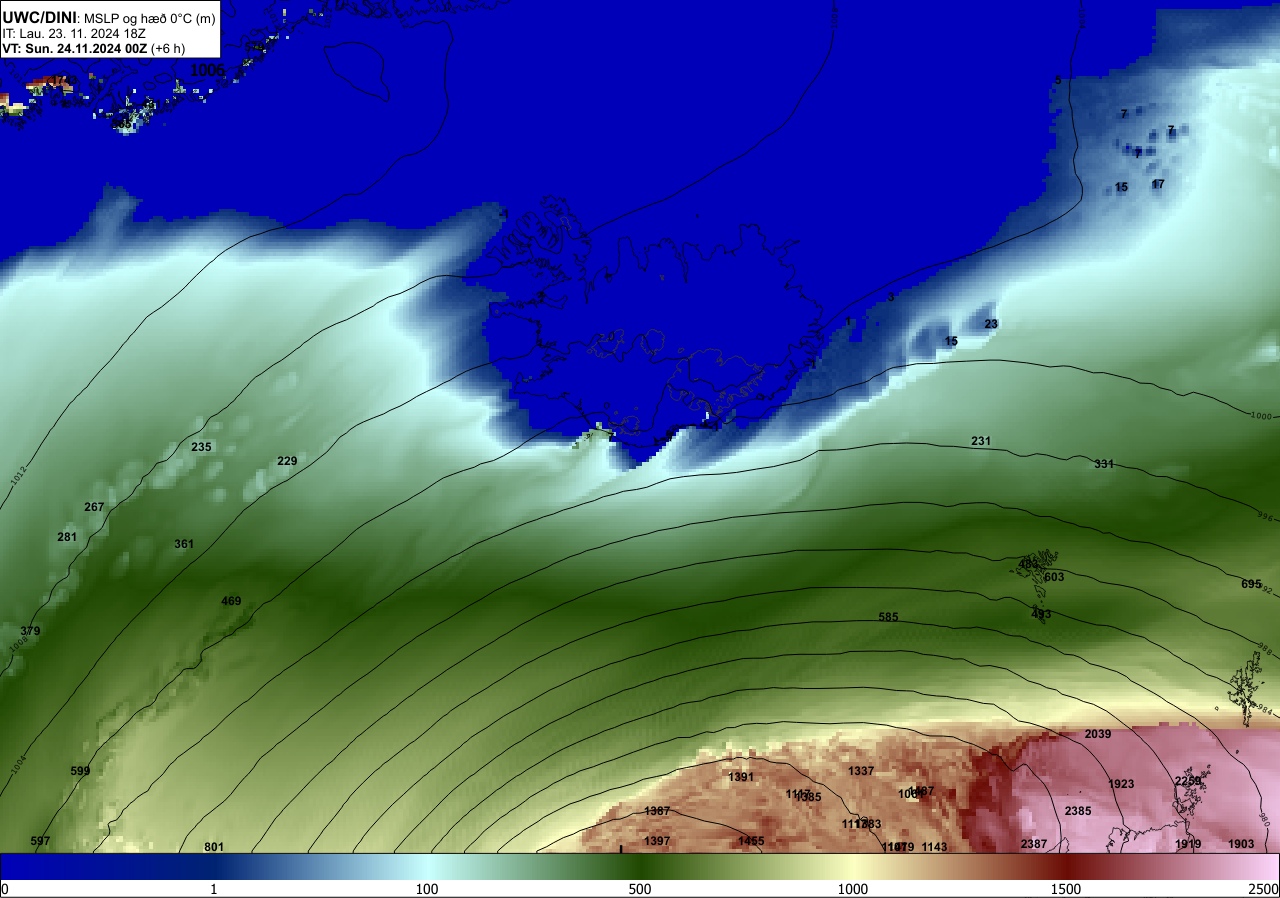Click the 229 height value
Image resolution: width=1280 pixels, height=898 pixels.
[x=287, y=461]
